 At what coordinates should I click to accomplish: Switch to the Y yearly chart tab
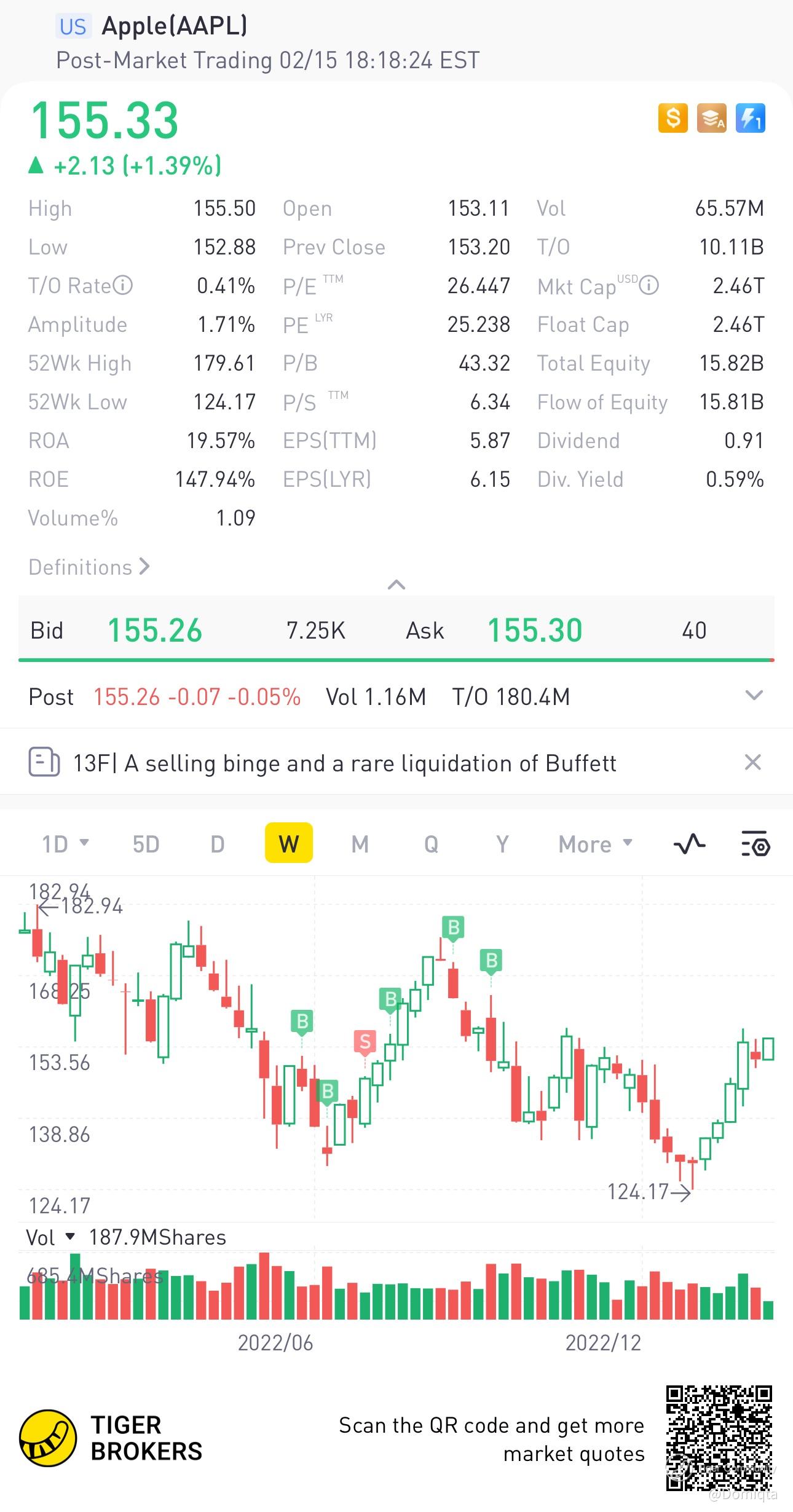pos(502,844)
